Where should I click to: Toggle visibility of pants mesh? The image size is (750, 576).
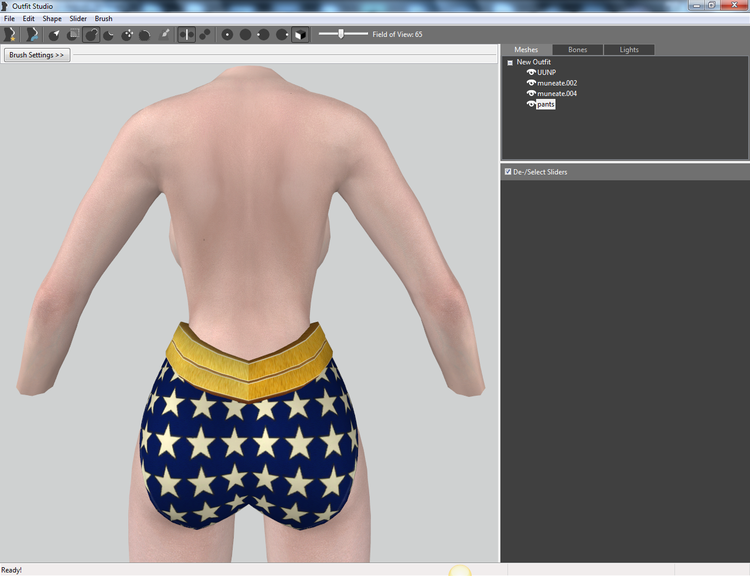click(x=531, y=104)
